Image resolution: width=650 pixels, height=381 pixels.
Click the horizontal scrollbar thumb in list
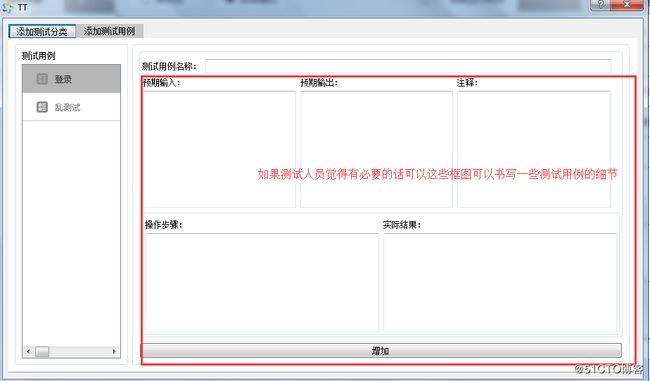pos(42,352)
